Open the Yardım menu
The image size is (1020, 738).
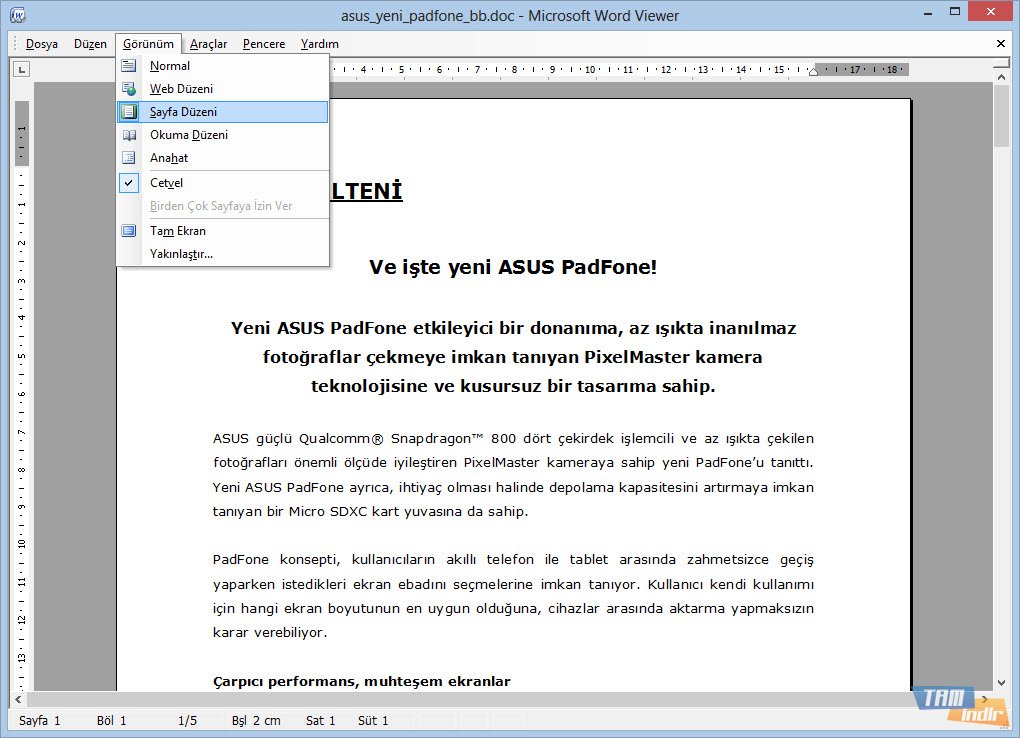coord(319,44)
